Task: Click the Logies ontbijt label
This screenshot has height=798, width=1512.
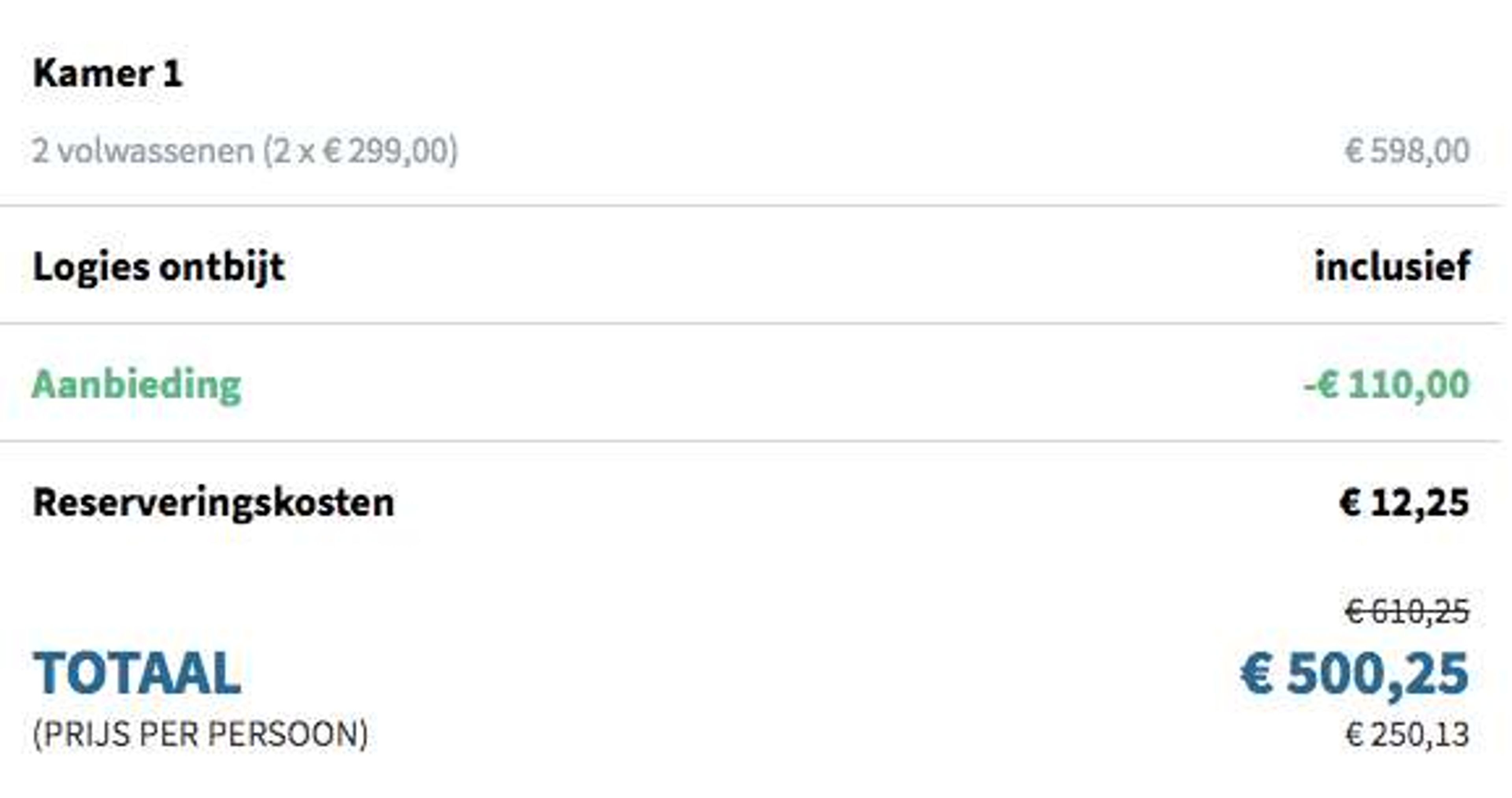Action: (158, 267)
